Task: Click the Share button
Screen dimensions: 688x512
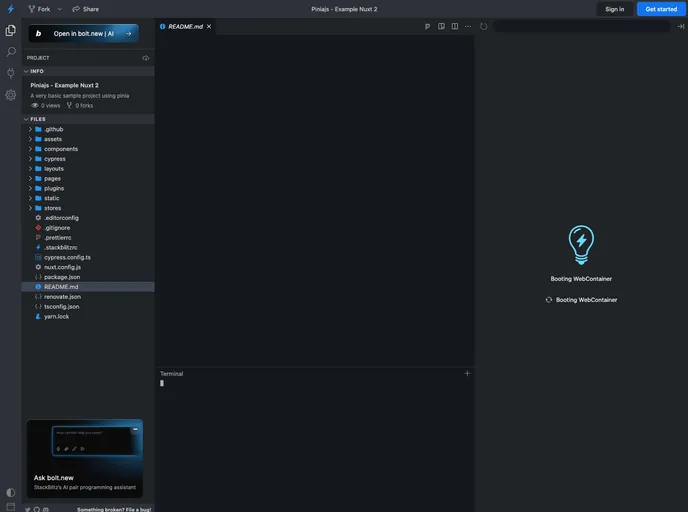Action: [x=86, y=9]
